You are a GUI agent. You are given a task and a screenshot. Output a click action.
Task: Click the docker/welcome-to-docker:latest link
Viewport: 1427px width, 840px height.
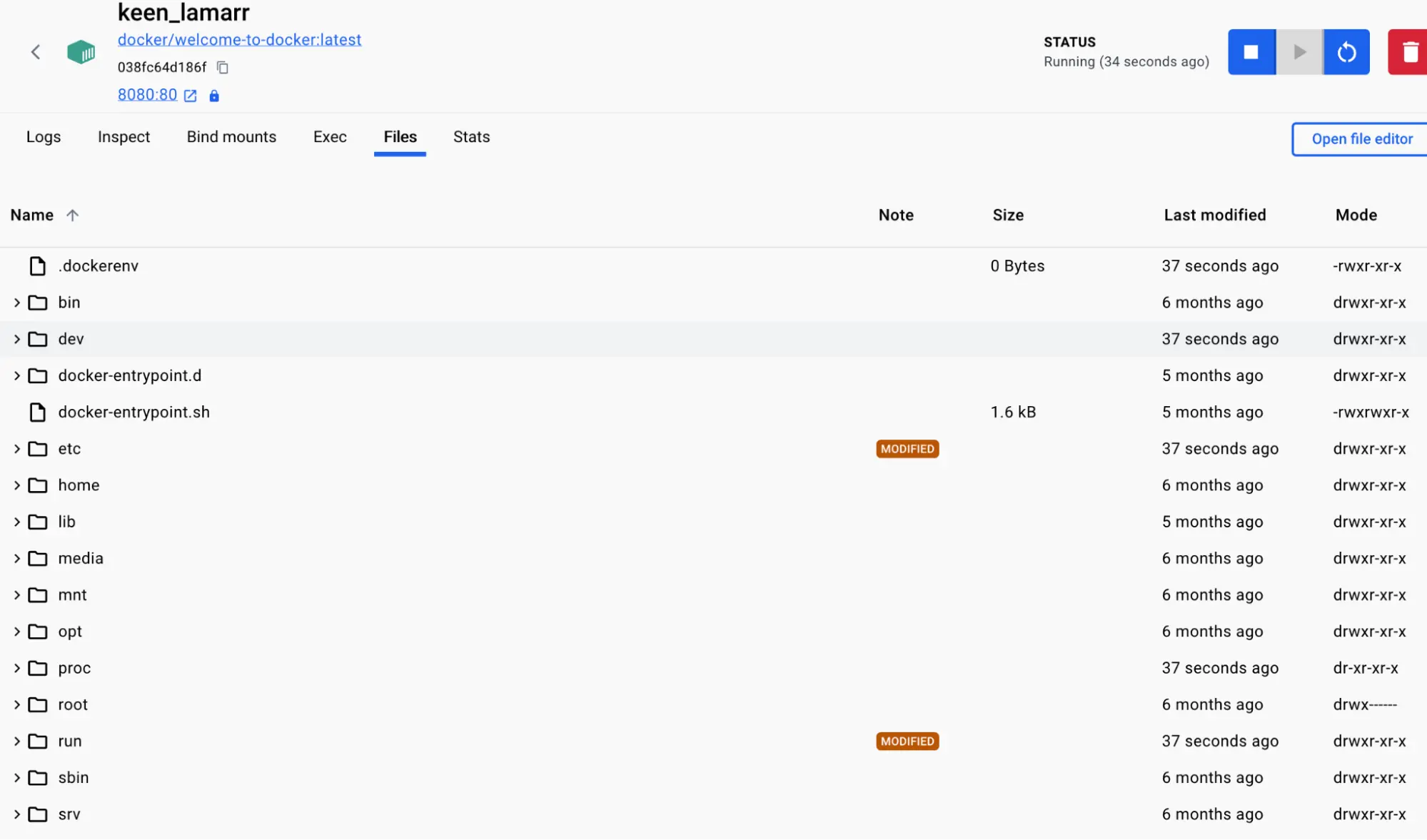pyautogui.click(x=239, y=39)
